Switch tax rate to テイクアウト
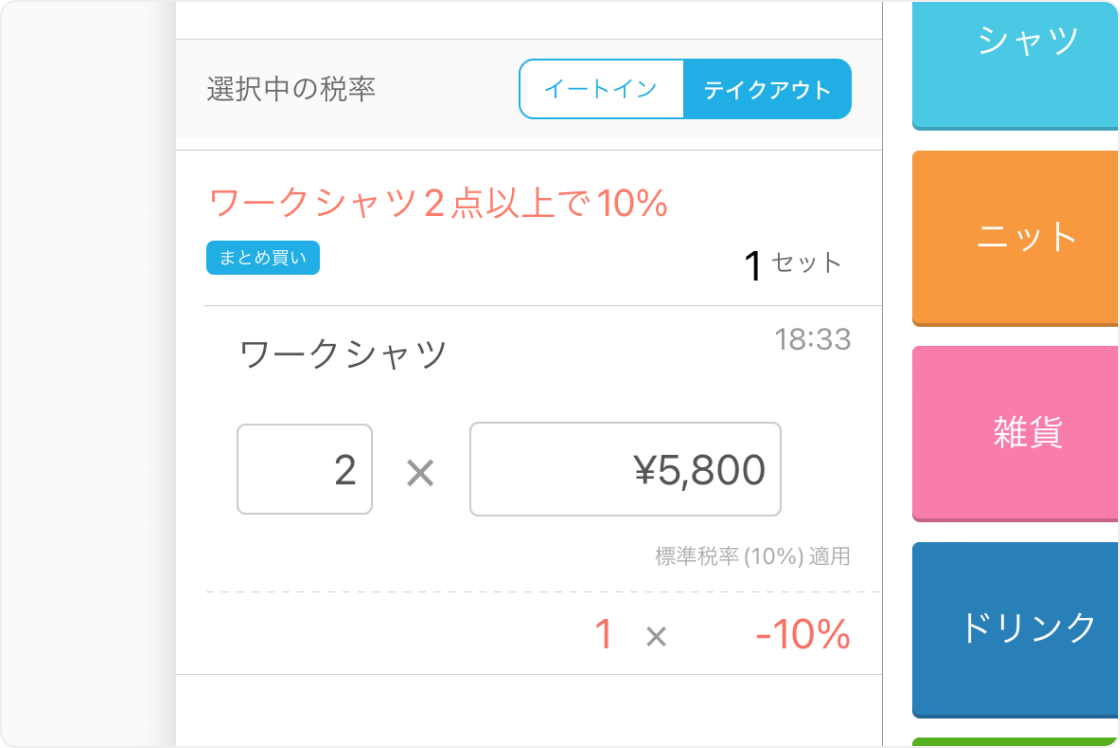This screenshot has width=1120, height=748. 767,89
